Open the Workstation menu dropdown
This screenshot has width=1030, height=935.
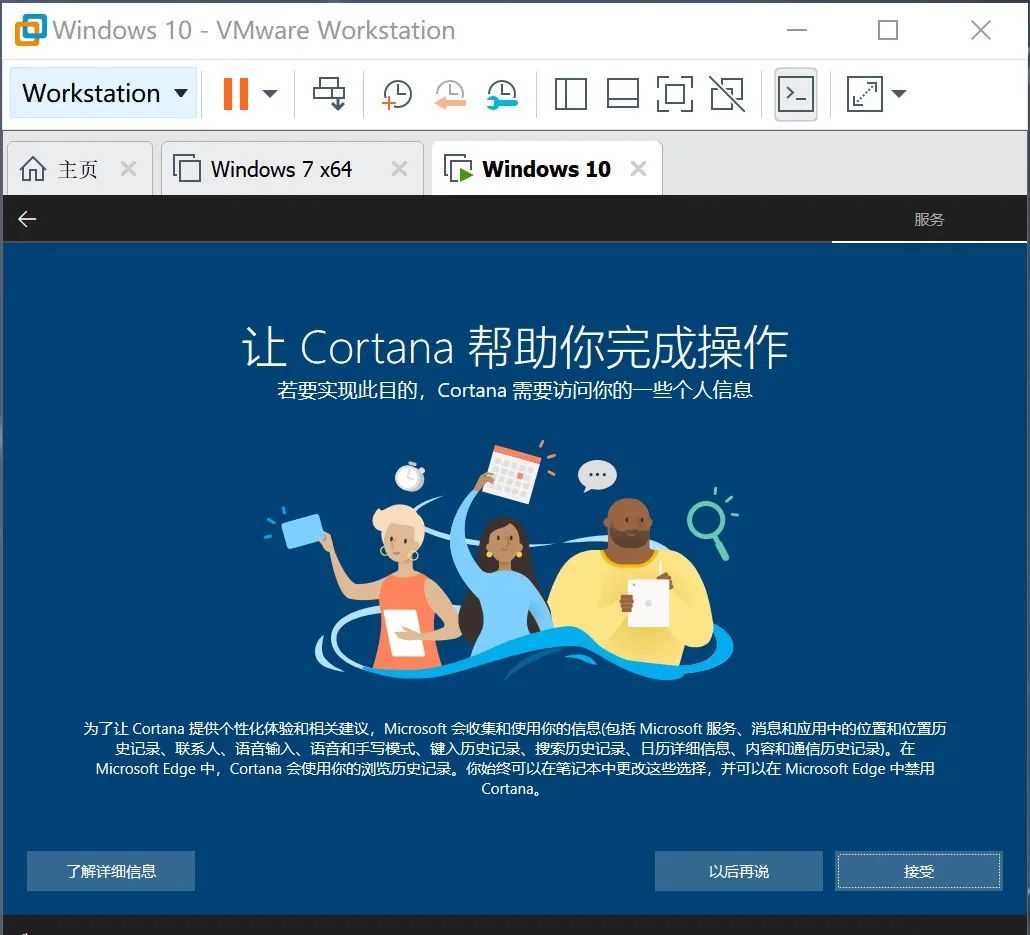pos(103,93)
